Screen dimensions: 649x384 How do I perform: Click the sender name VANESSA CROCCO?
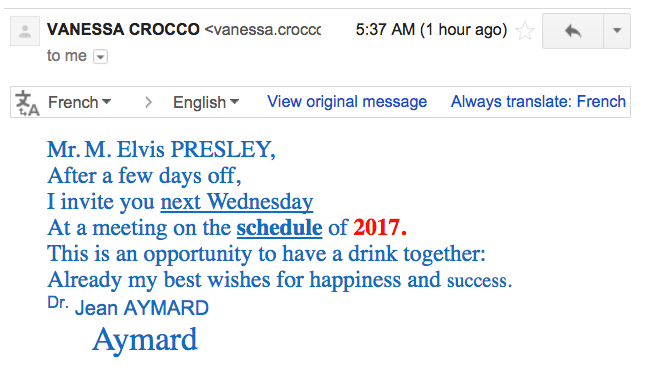123,29
